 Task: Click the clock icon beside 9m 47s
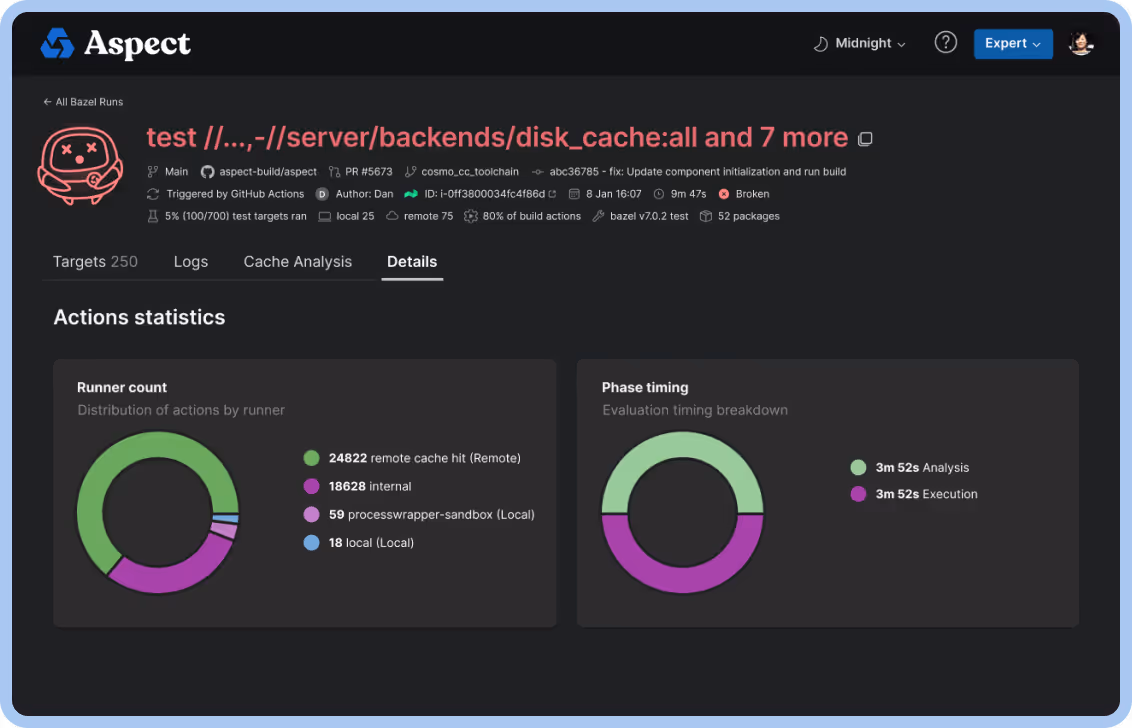(658, 194)
